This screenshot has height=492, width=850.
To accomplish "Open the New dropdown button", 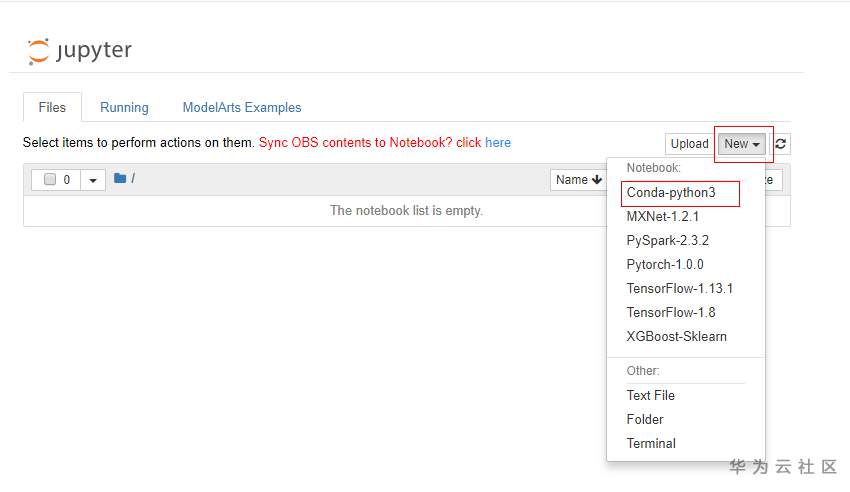I will pyautogui.click(x=742, y=144).
